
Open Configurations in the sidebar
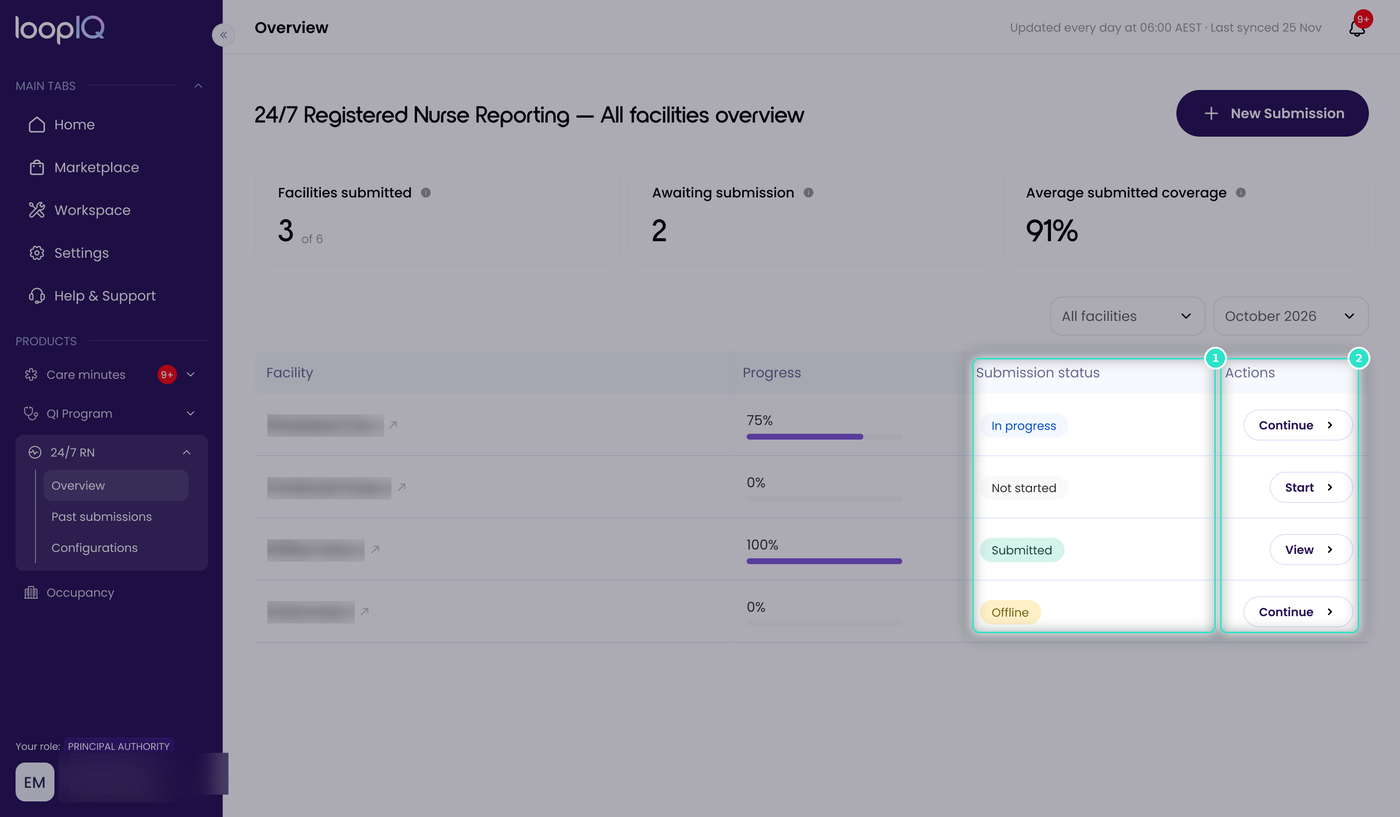point(95,548)
